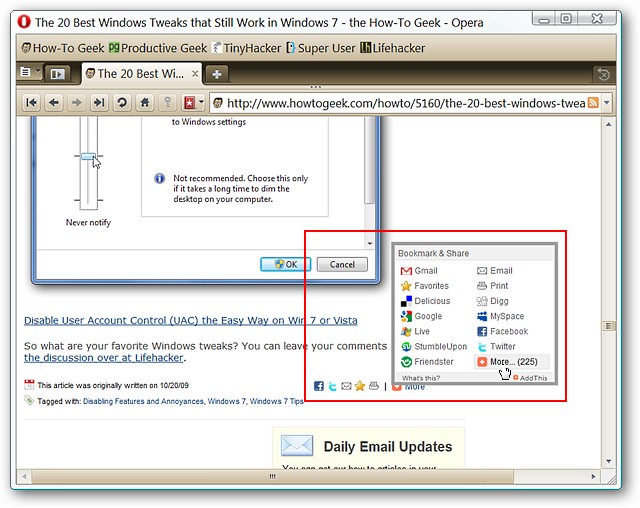This screenshot has height=508, width=640.
Task: Click the email envelope icon below article
Action: (346, 386)
